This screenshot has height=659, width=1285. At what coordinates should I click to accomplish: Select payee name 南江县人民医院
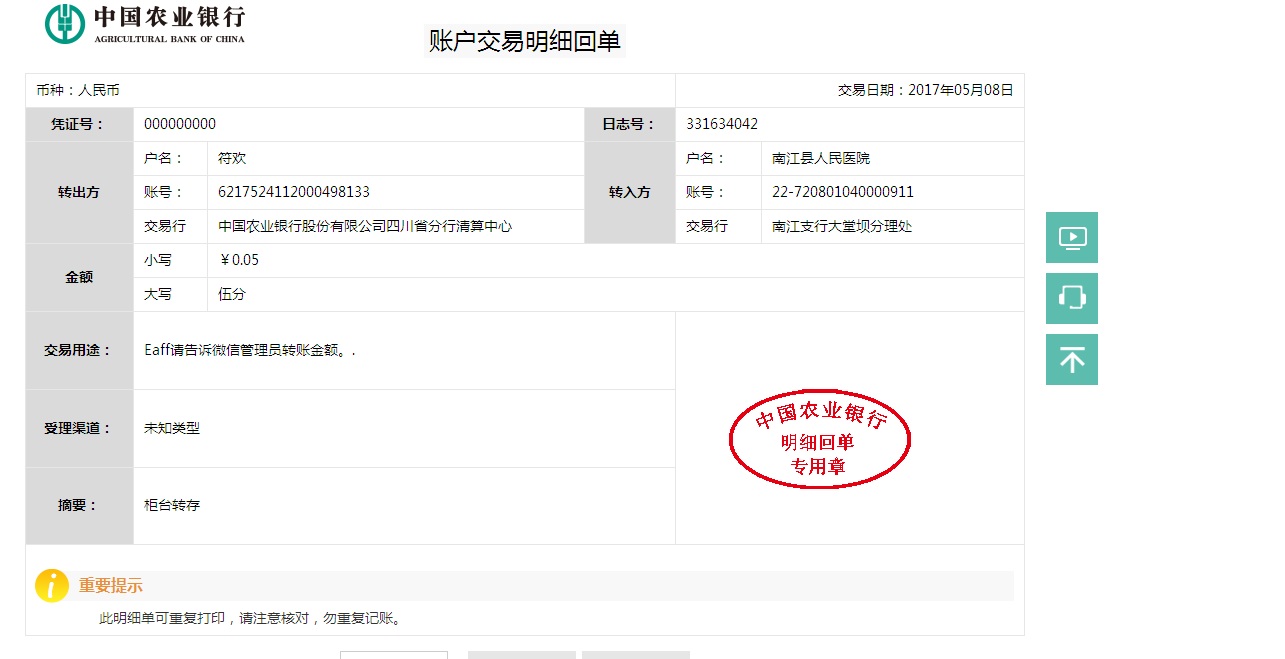click(x=821, y=158)
